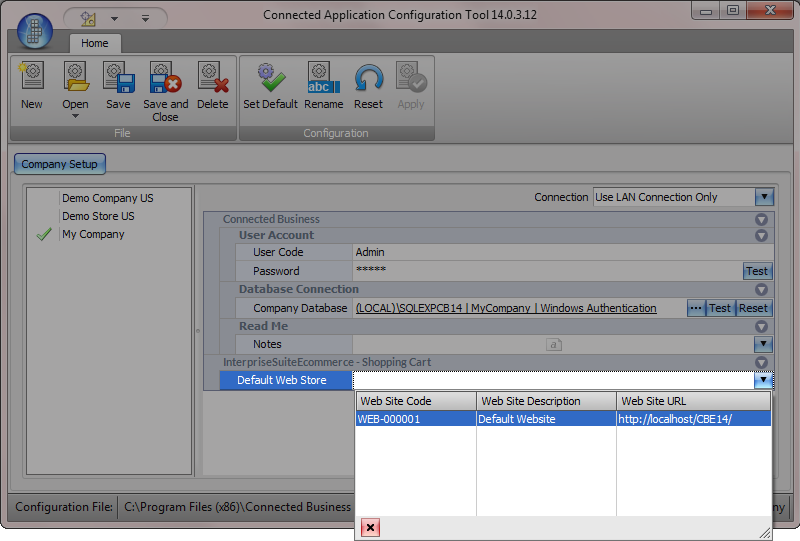Select the Company Setup tab
The image size is (800, 541).
pos(59,164)
